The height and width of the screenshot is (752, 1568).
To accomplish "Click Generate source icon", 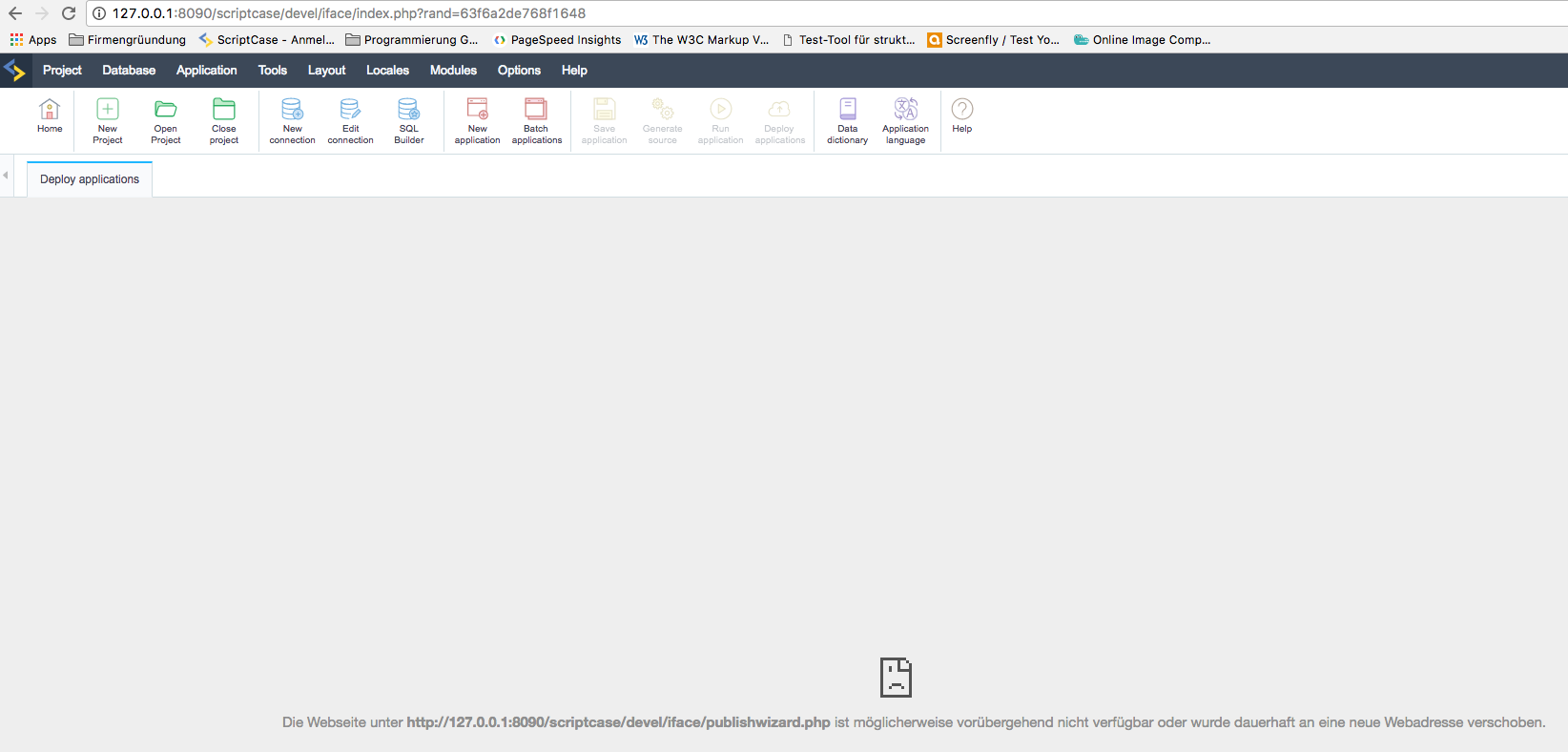I will point(663,121).
